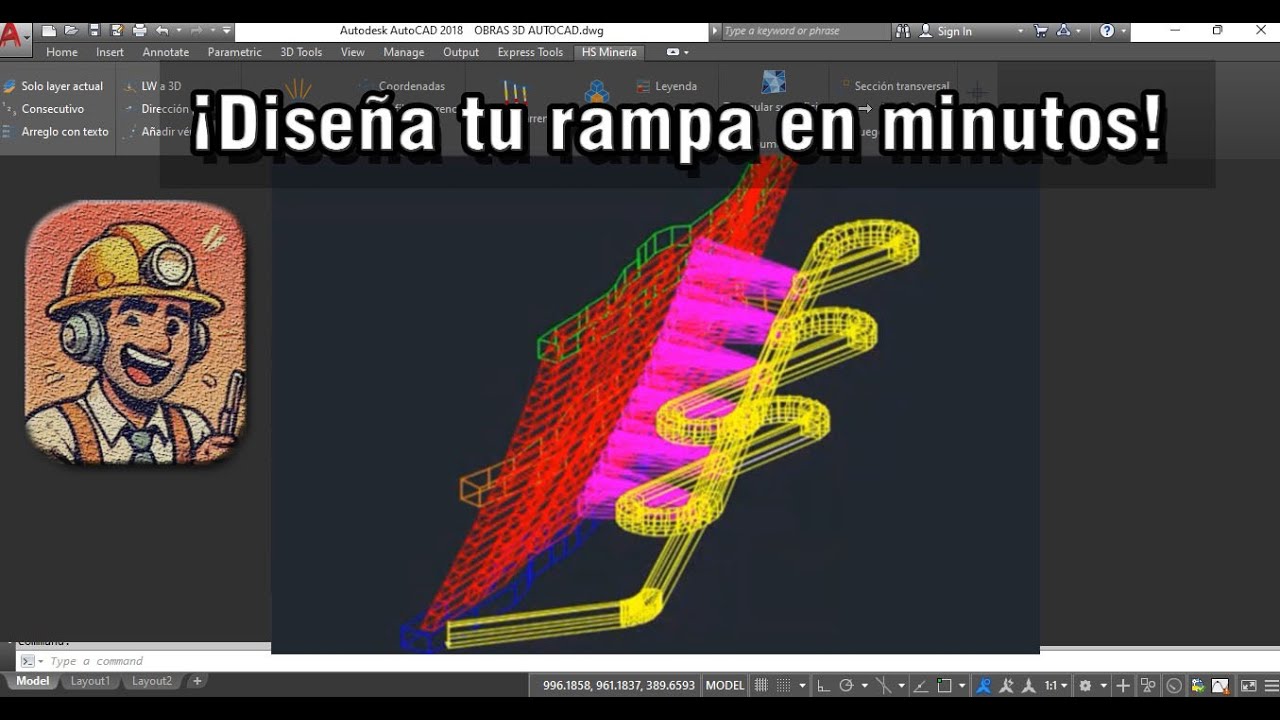Open the Sign In dropdown arrow
The width and height of the screenshot is (1280, 720).
(x=1020, y=31)
